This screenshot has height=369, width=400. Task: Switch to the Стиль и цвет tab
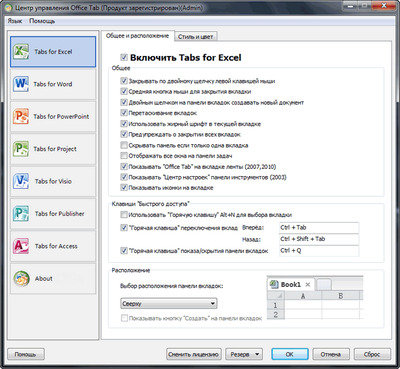pos(195,37)
